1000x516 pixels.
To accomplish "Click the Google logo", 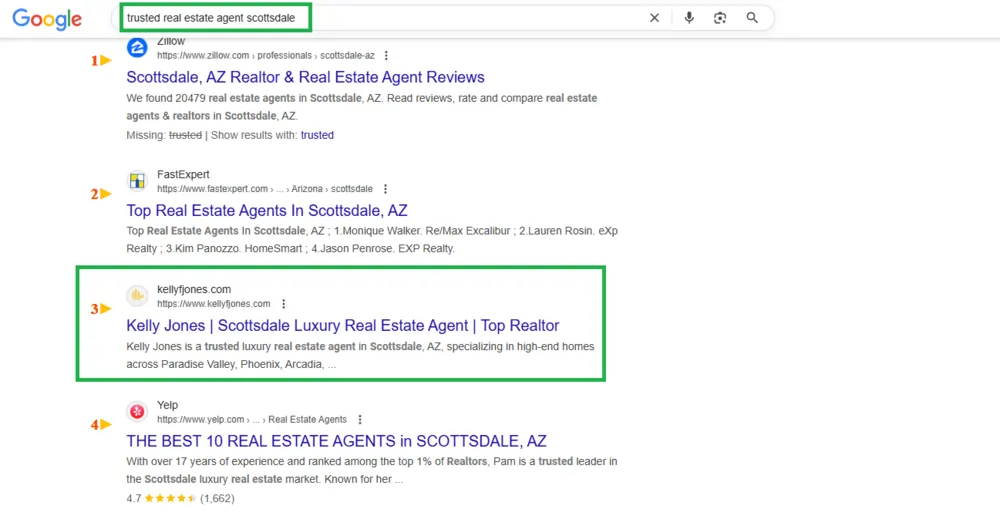I will (x=47, y=19).
